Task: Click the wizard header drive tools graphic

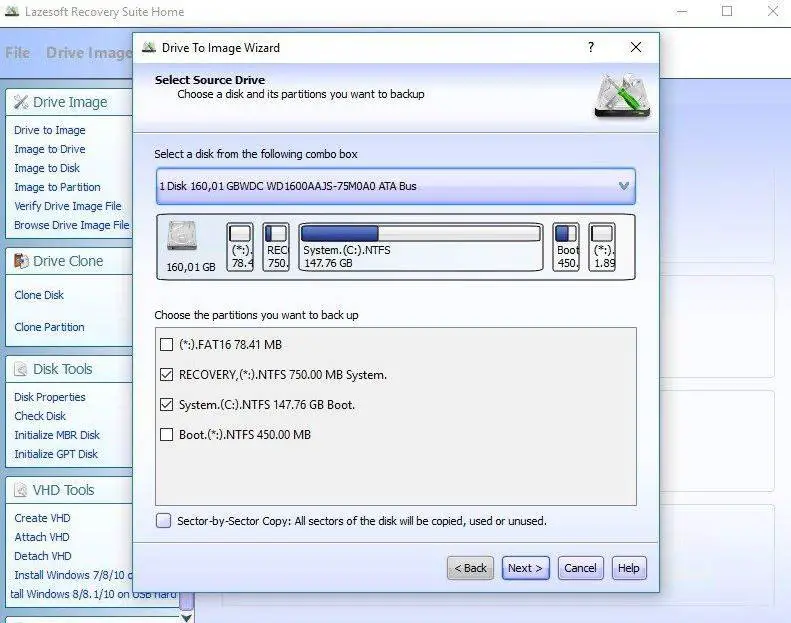Action: tap(622, 96)
